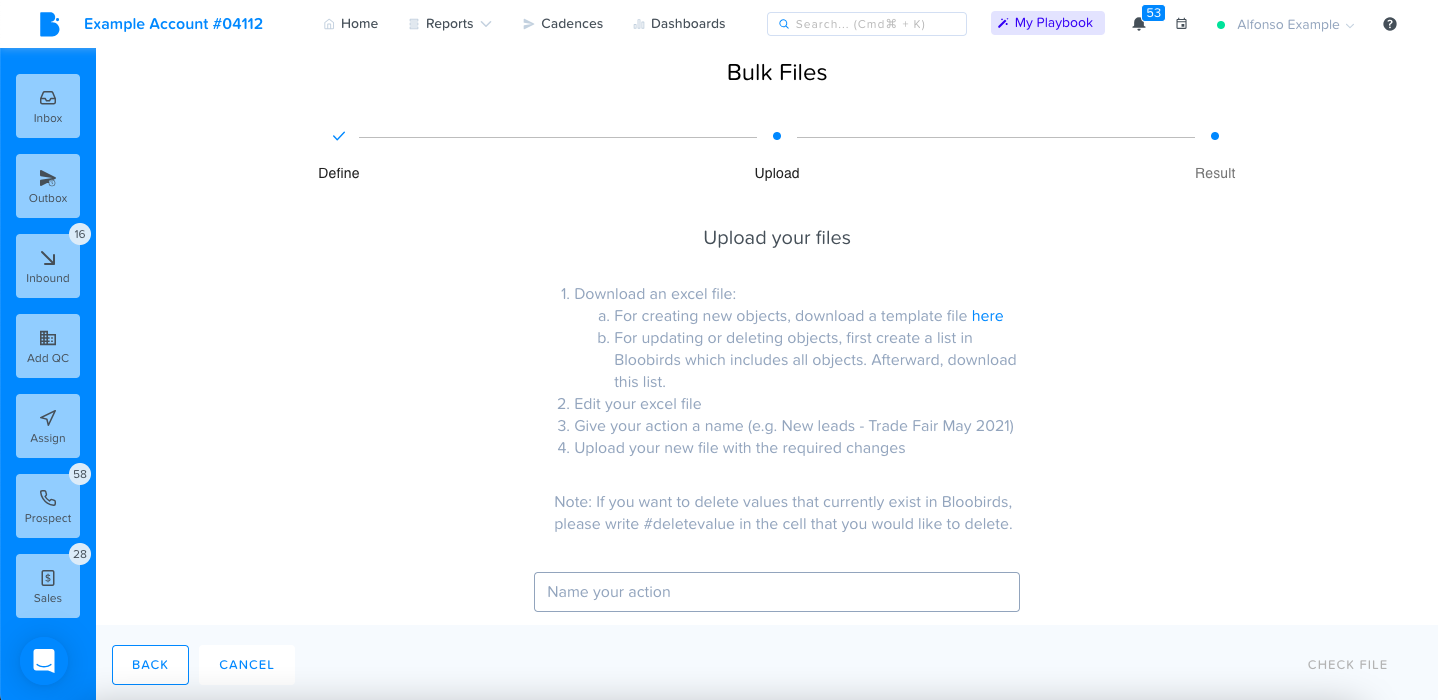This screenshot has height=700, width=1438.
Task: Click the 'Edit your excel file' step text
Action: 638,404
